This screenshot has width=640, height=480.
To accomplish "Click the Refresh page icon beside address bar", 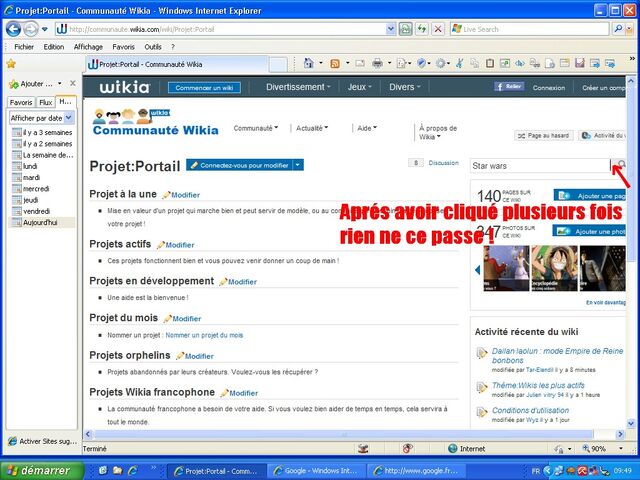I will [422, 29].
